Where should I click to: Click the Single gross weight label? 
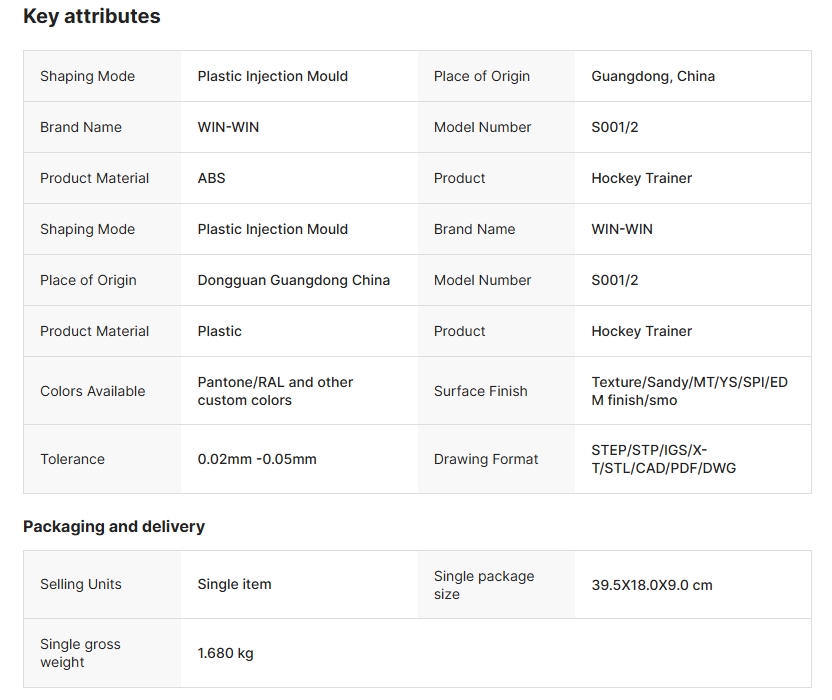click(80, 653)
